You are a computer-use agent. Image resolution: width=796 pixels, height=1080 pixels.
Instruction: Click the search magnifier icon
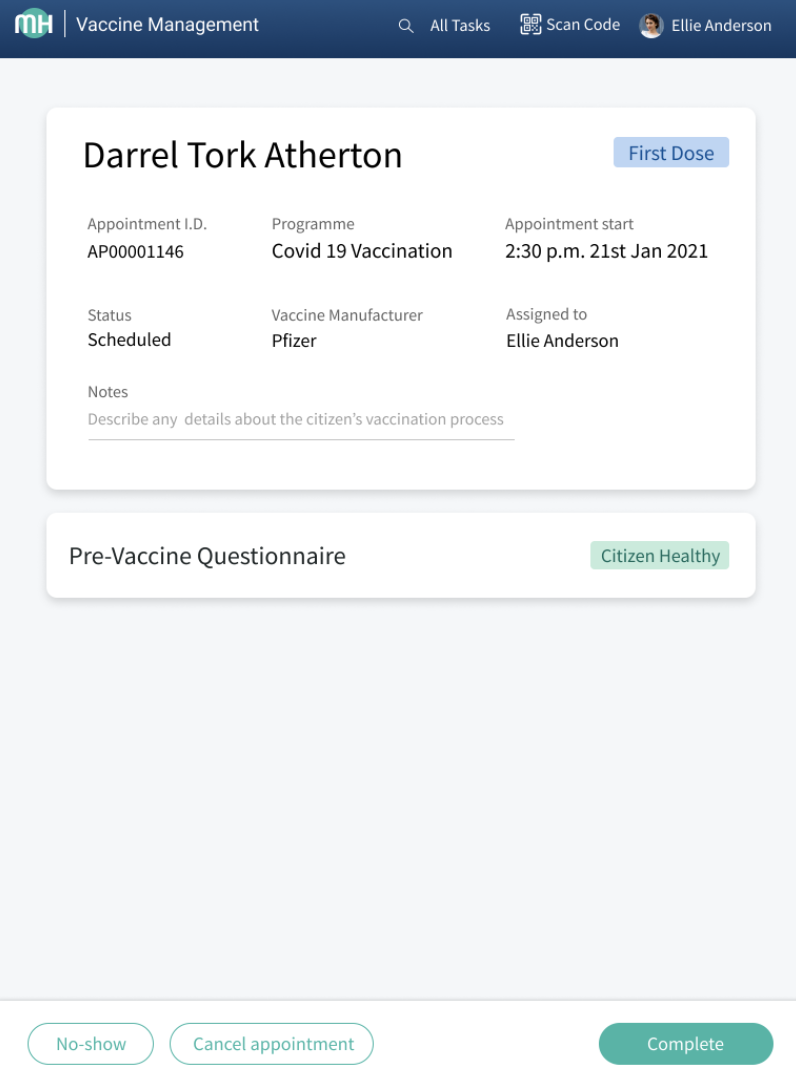tap(405, 26)
